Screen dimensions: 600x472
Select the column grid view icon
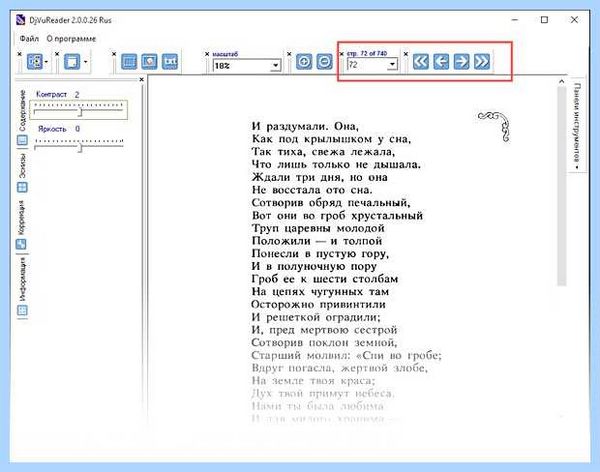point(129,61)
